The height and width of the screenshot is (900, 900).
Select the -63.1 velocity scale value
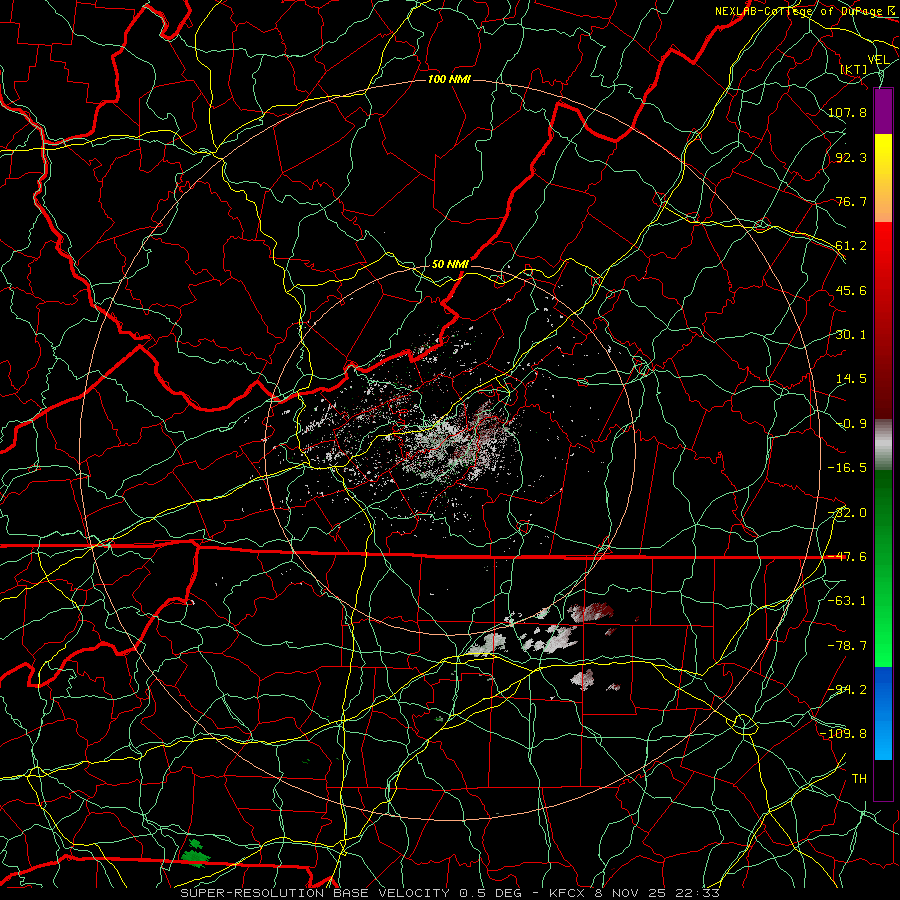tap(847, 601)
